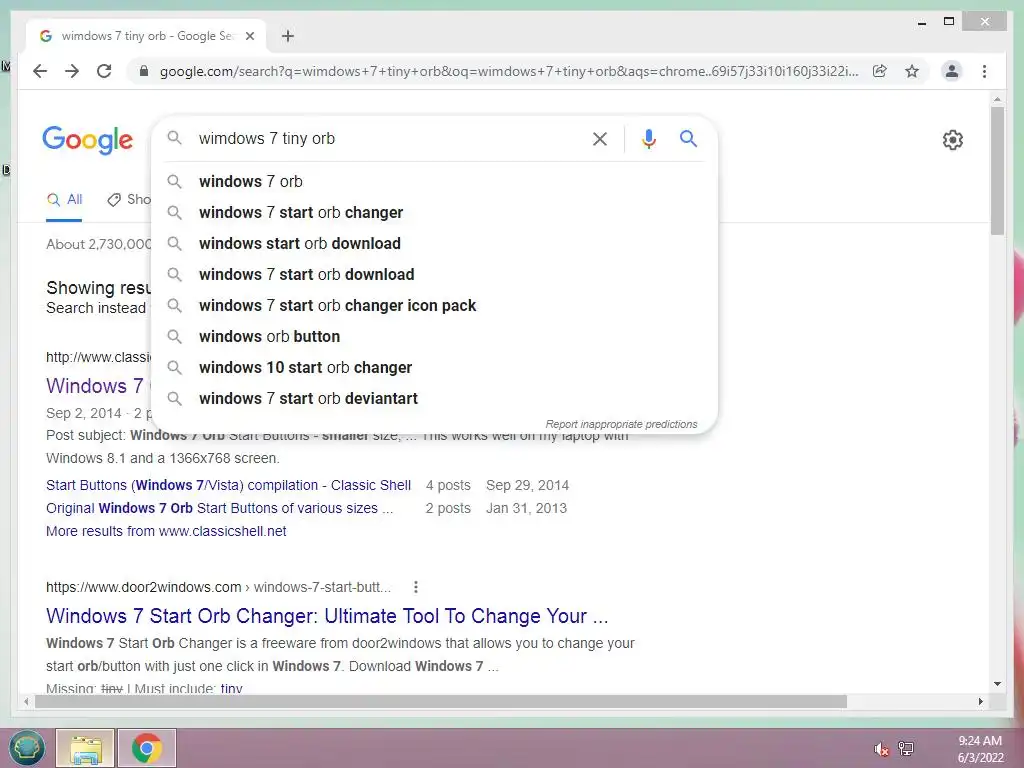Choose suggestion 'windows 7 start orb changer'
This screenshot has width=1024, height=768.
[x=434, y=212]
